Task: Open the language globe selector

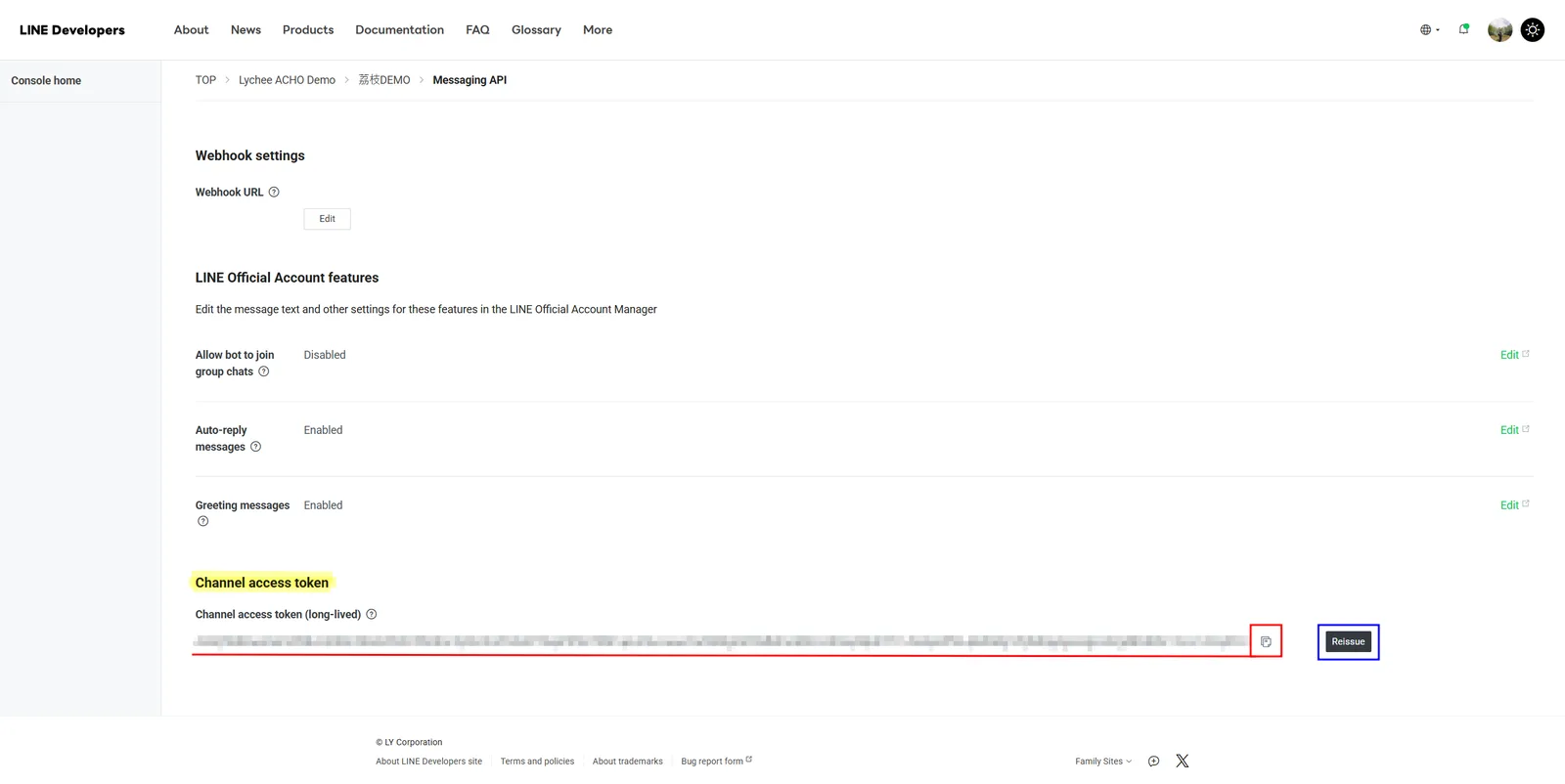Action: coord(1429,30)
